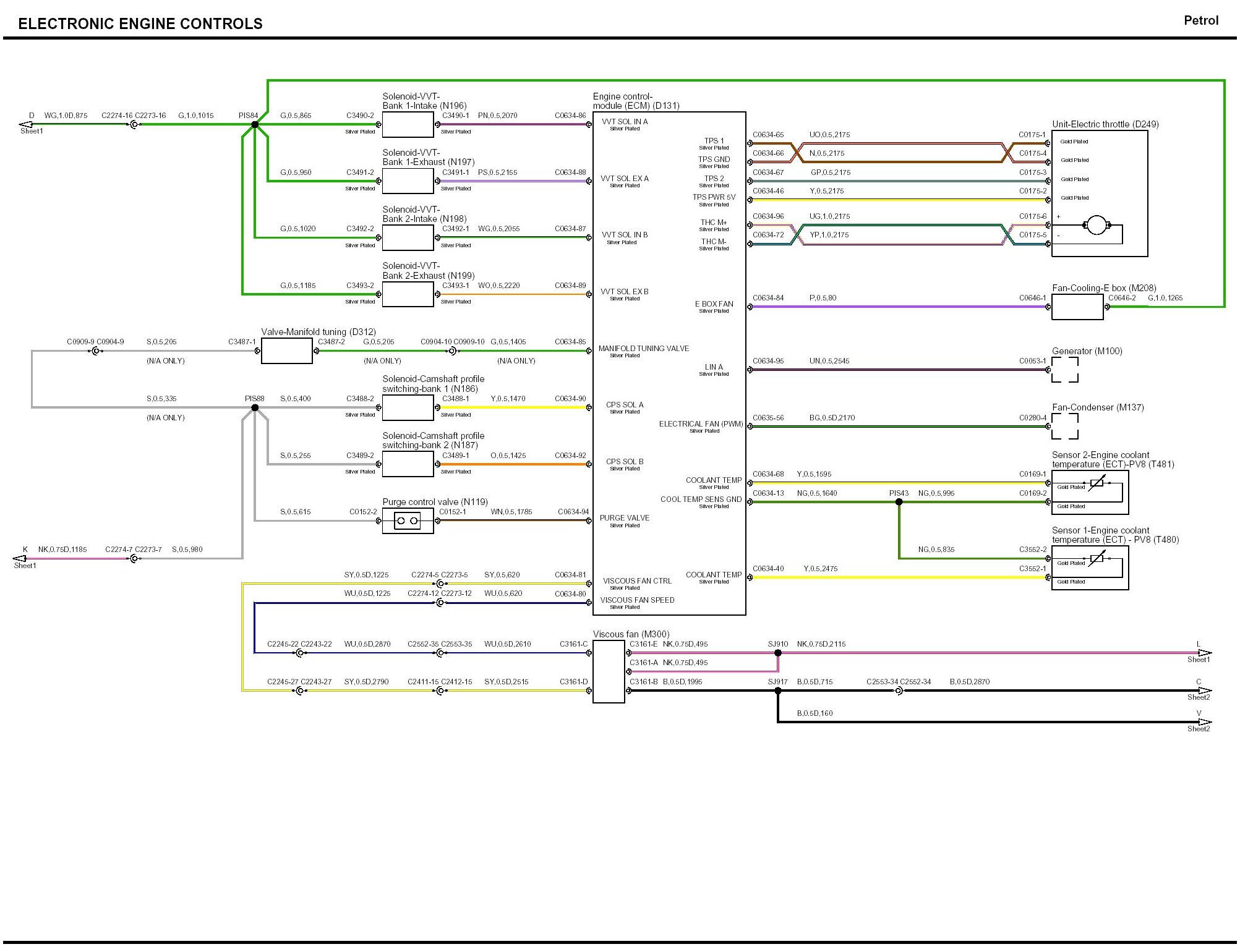This screenshot has height=952, width=1240.
Task: Click the off-sheet arrow labeled D Sheet1
Action: 26,125
